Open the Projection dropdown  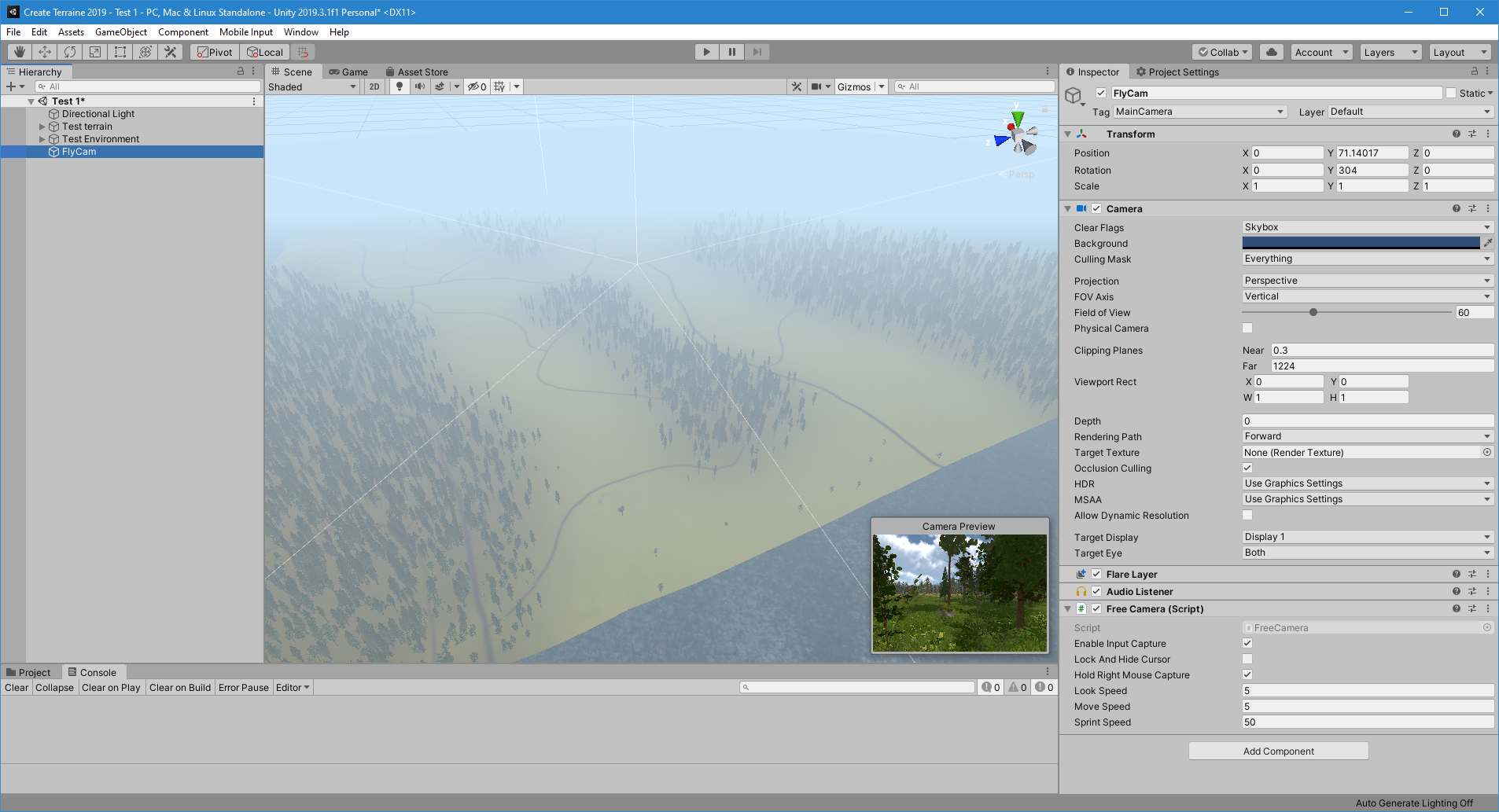[x=1368, y=281]
